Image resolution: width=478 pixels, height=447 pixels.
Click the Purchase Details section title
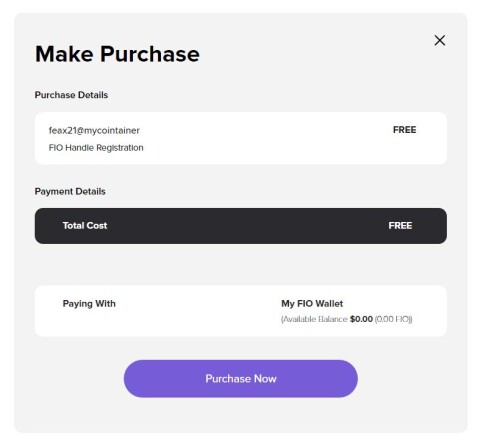tap(71, 95)
